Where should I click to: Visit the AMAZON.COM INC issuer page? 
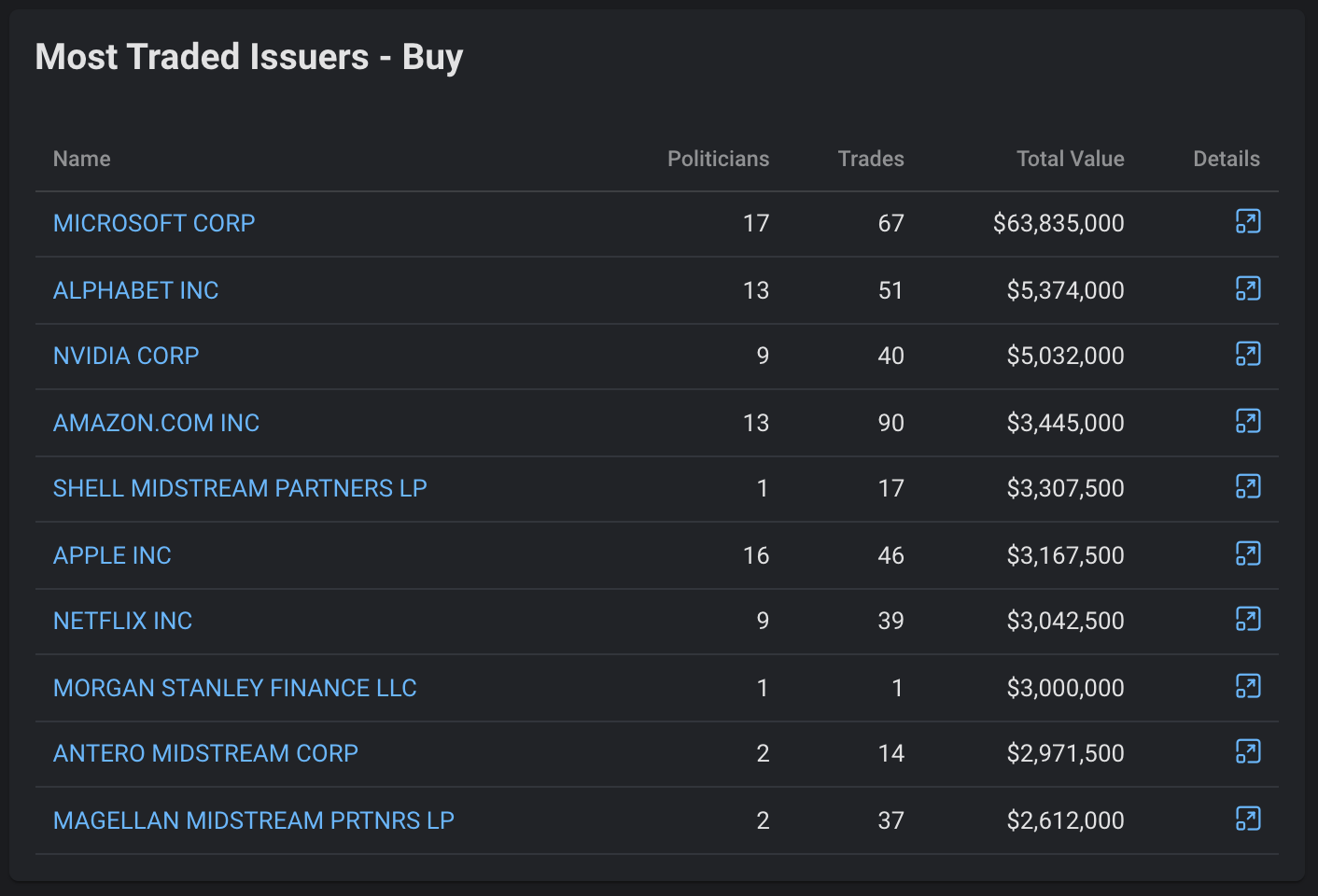[156, 423]
